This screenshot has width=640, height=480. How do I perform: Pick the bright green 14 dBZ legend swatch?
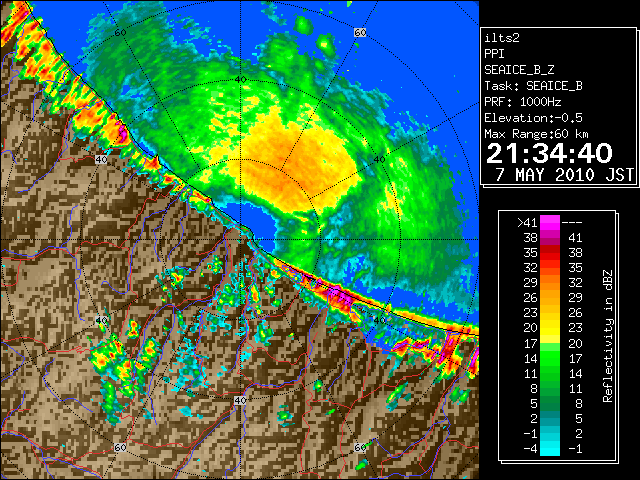(550, 358)
